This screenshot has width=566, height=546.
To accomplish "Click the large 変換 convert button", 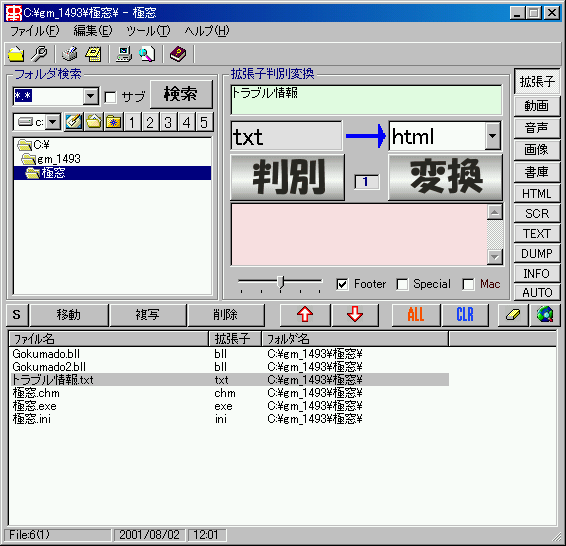I will click(x=445, y=177).
